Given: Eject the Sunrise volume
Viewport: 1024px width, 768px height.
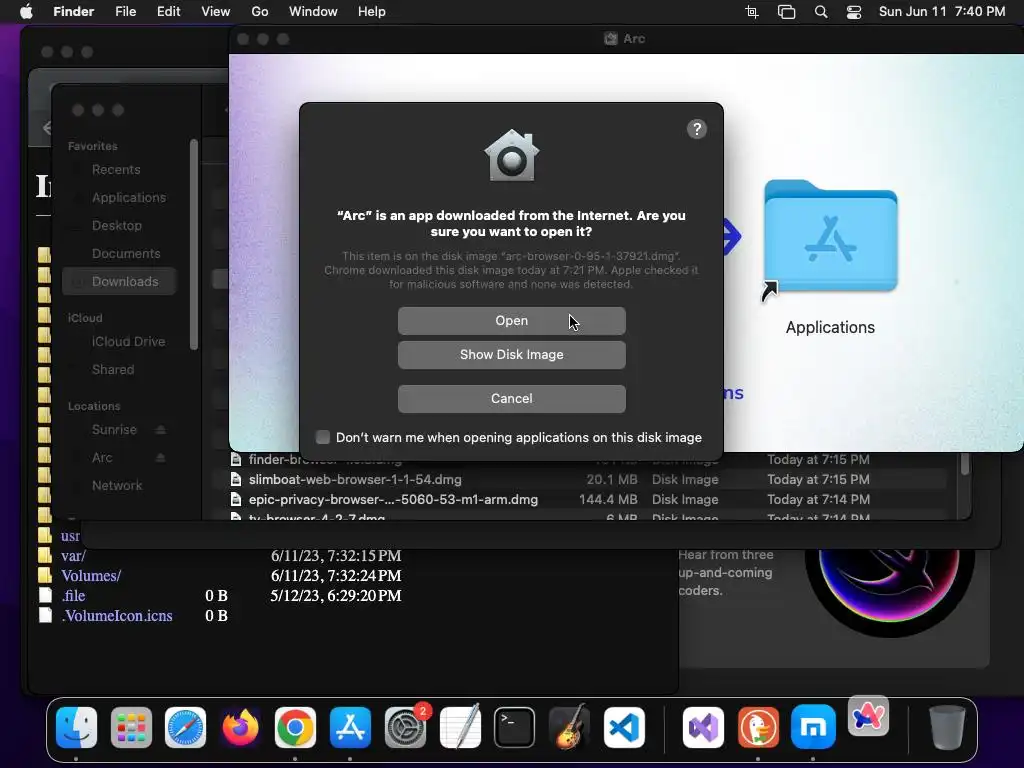Looking at the screenshot, I should coord(161,430).
